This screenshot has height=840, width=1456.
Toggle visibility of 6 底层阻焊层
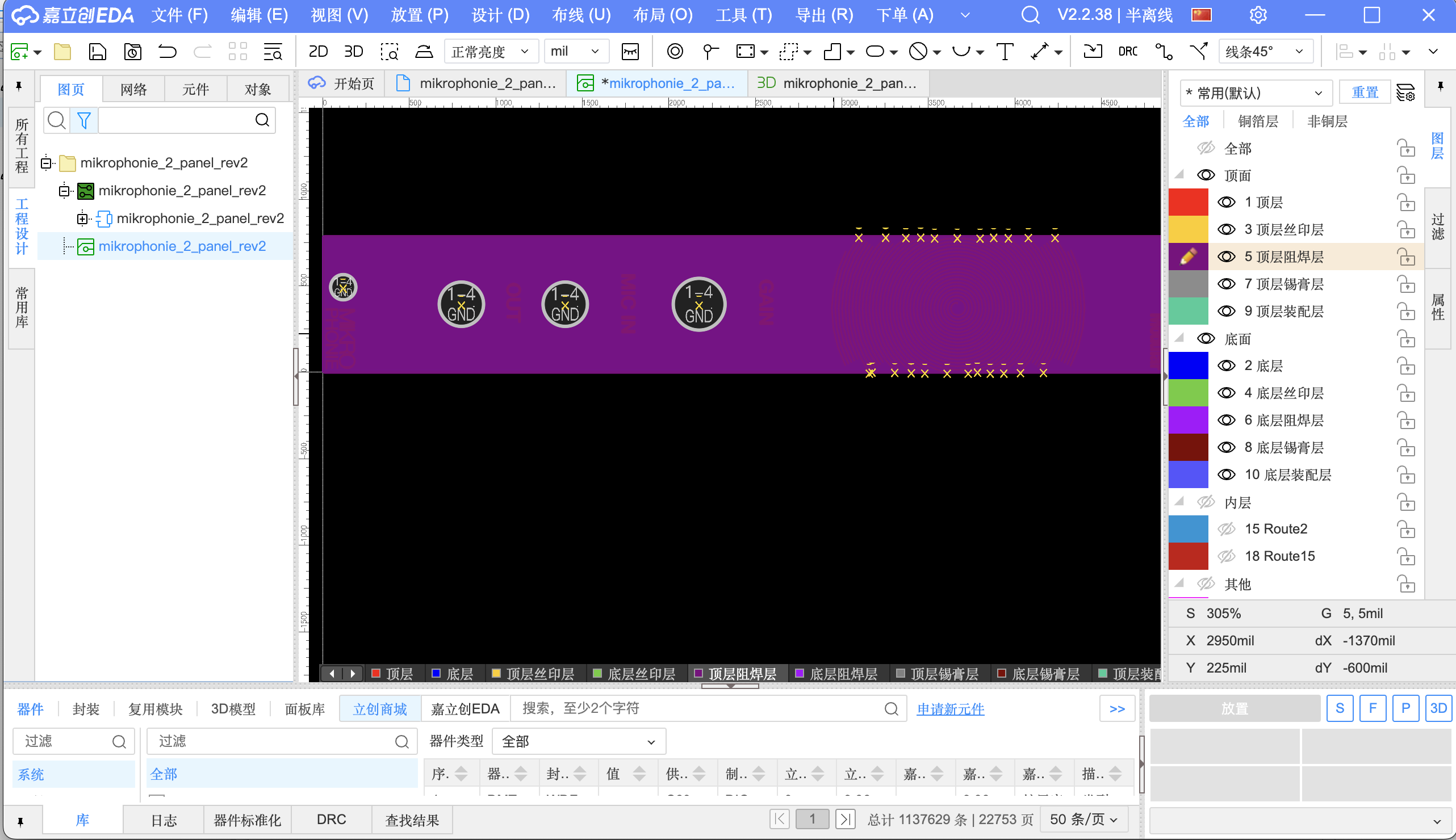pyautogui.click(x=1227, y=421)
